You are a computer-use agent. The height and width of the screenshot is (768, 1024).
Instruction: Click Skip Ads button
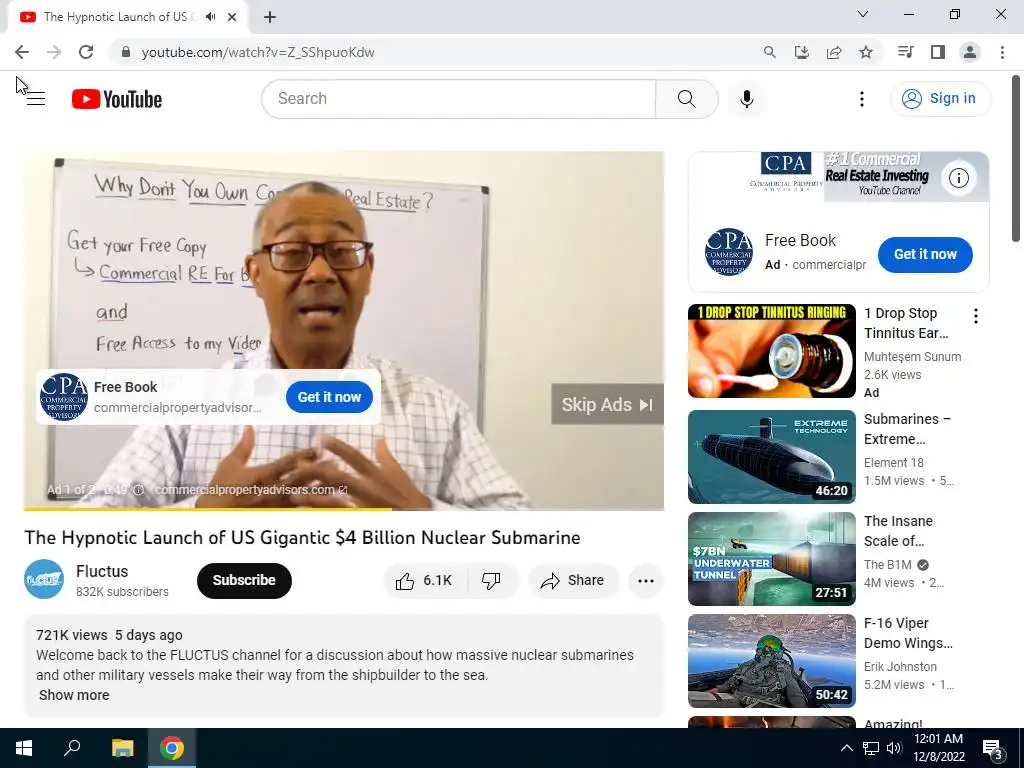[607, 404]
